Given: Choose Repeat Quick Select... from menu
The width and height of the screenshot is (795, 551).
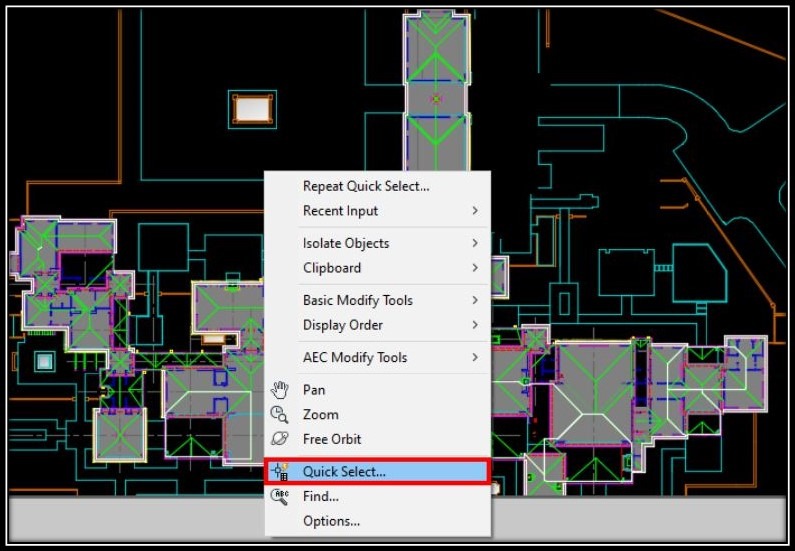Looking at the screenshot, I should (377, 187).
